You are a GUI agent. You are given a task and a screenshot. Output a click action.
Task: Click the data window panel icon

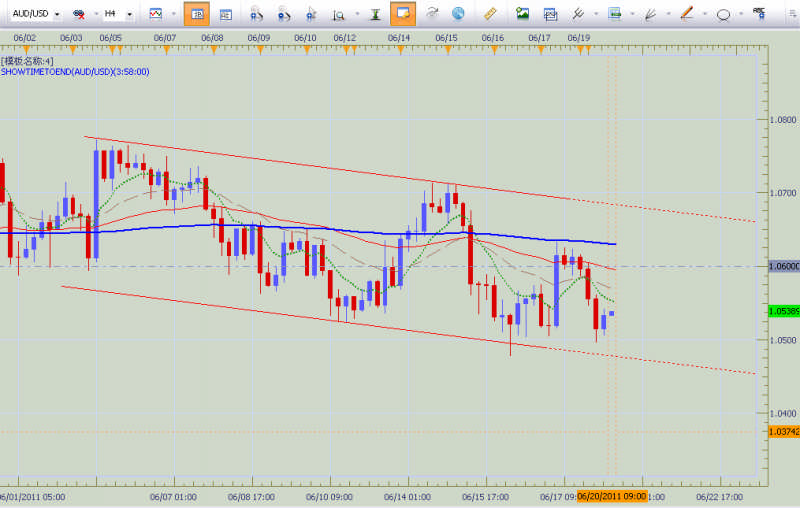pos(226,14)
